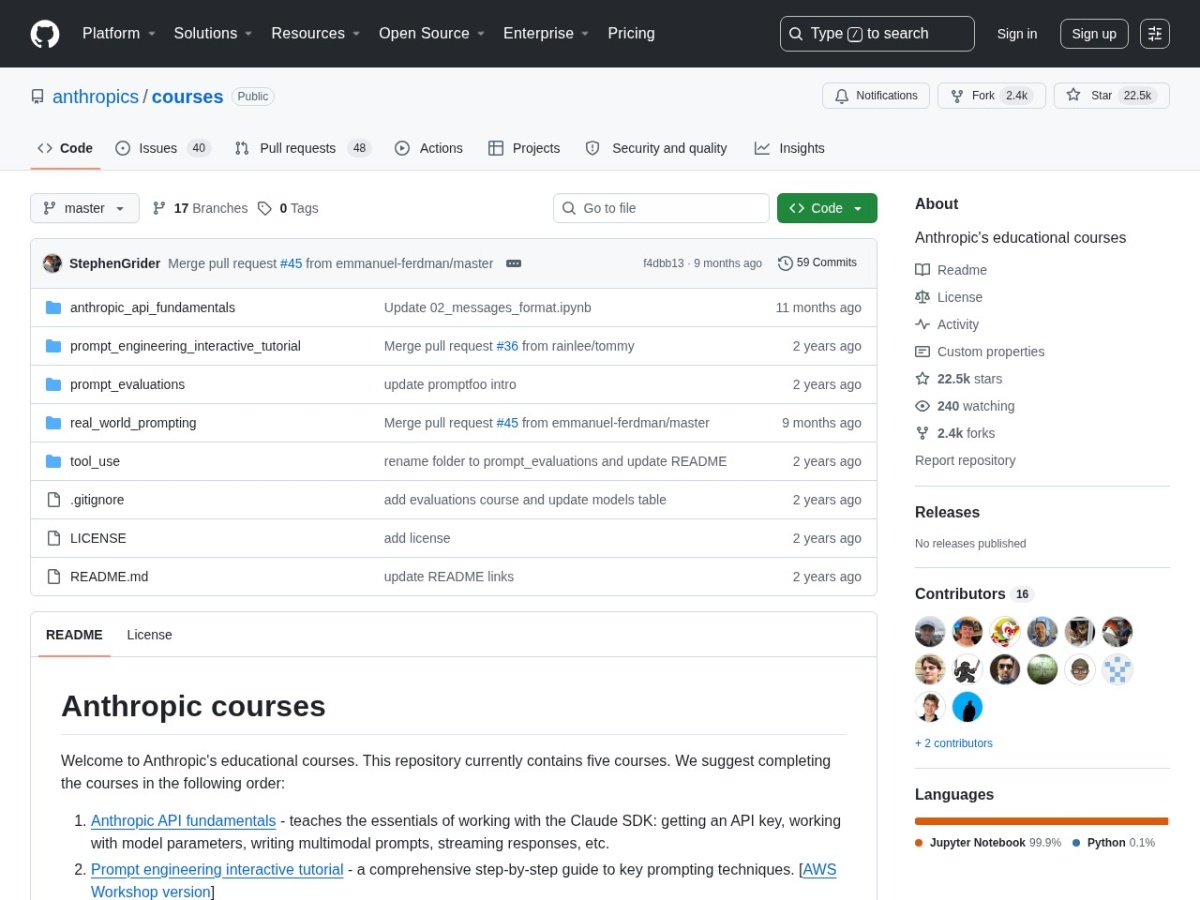The height and width of the screenshot is (900, 1200).
Task: Click the Jupyter Notebook language bar
Action: click(1041, 821)
